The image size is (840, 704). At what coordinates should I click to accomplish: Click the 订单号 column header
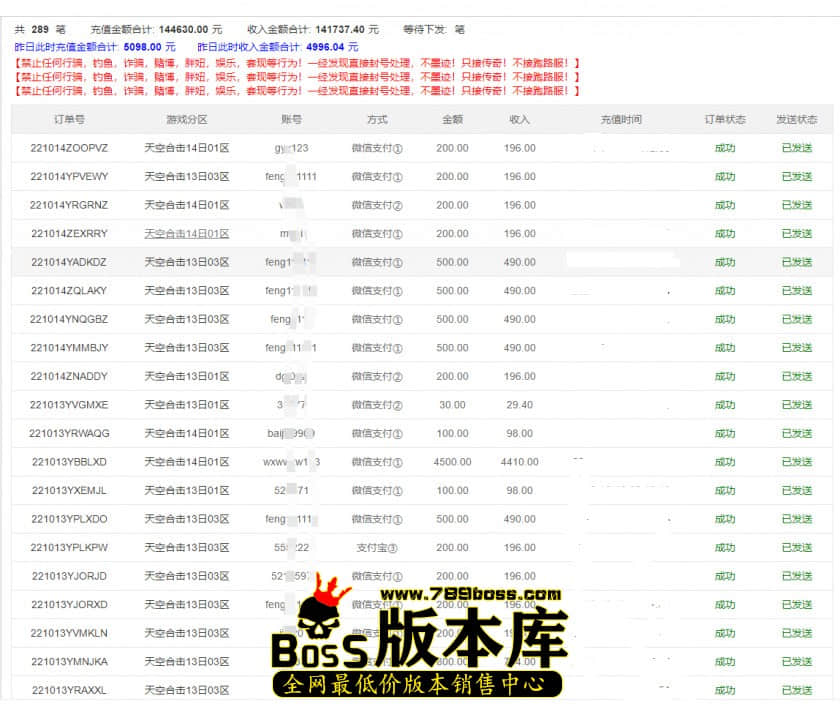(x=69, y=119)
